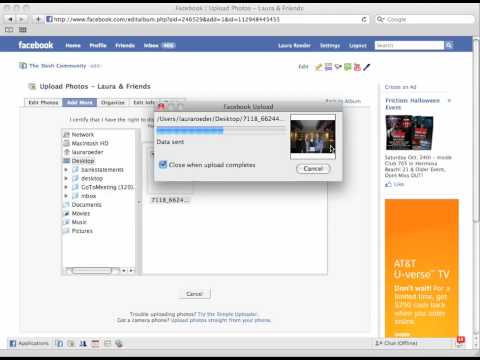Viewport: 480px width, 360px height.
Task: Switch to the Organize tab
Action: 113,102
